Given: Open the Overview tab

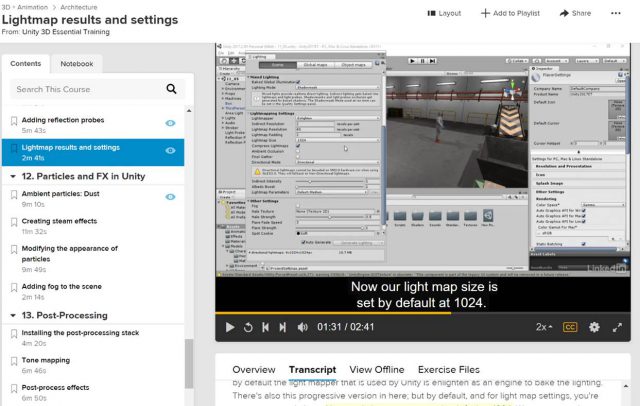Looking at the screenshot, I should click(254, 370).
